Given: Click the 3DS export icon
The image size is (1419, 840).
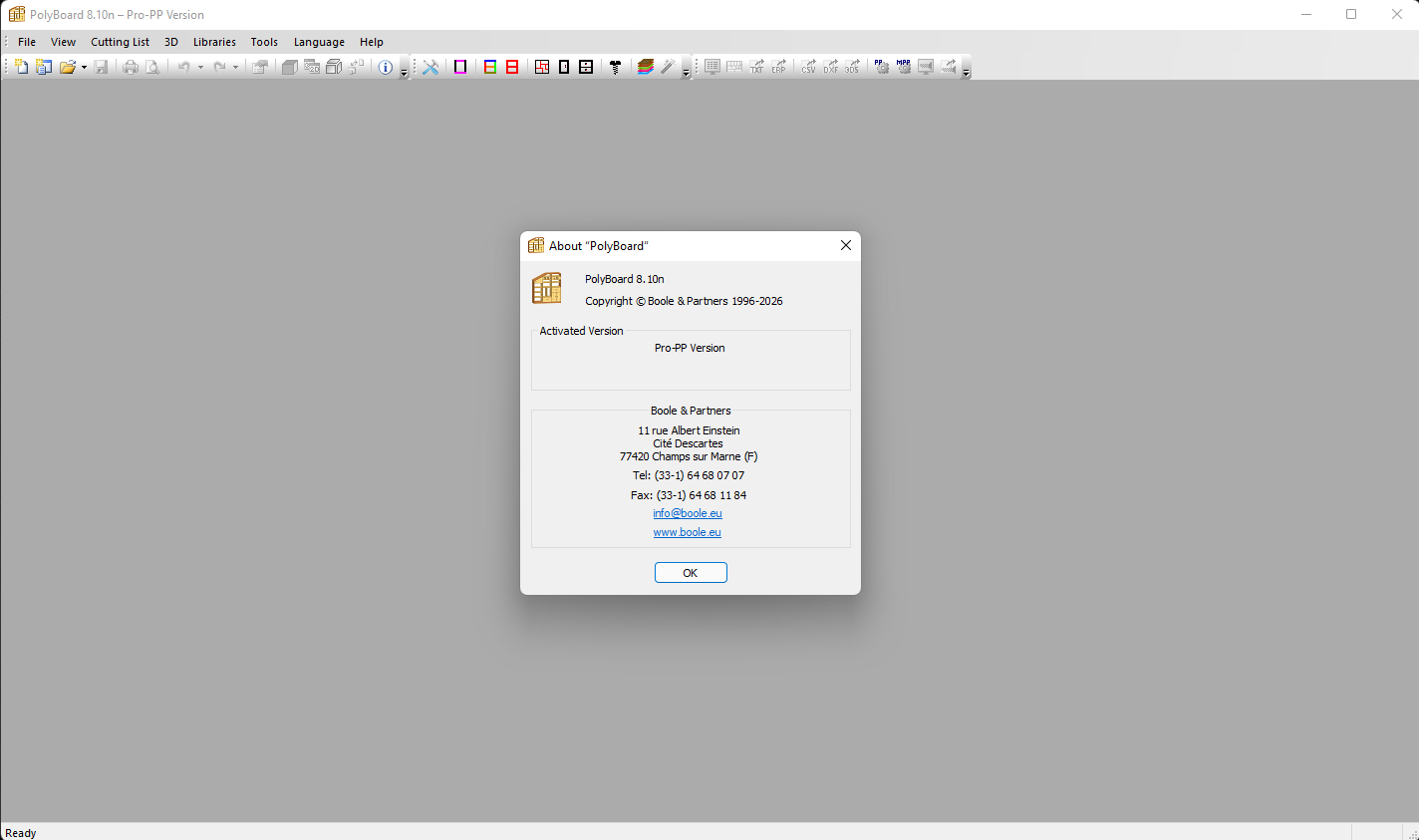Looking at the screenshot, I should coord(852,67).
